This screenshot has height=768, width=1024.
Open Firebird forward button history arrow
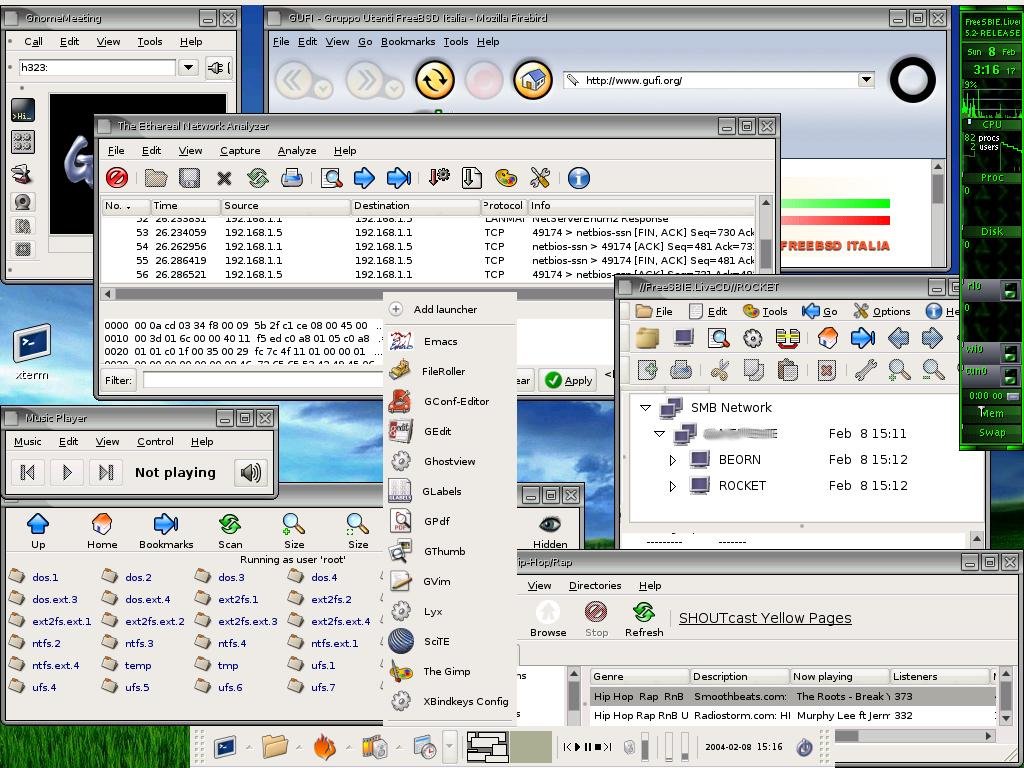[393, 88]
